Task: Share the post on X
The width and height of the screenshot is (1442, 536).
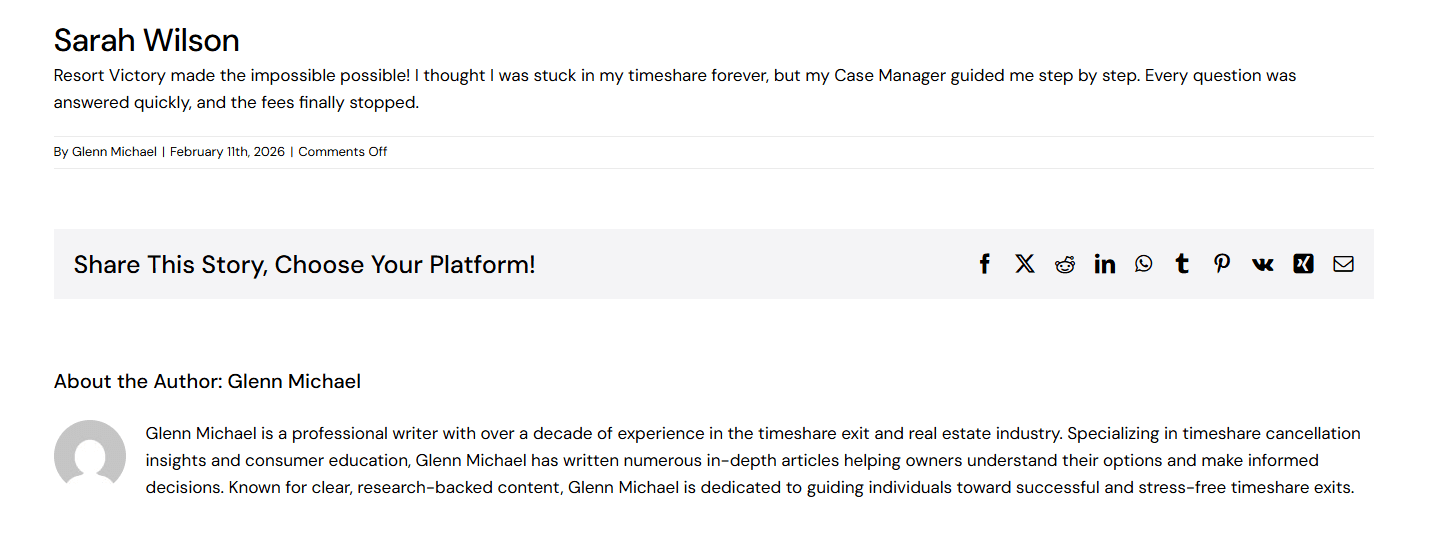Action: pyautogui.click(x=1025, y=264)
